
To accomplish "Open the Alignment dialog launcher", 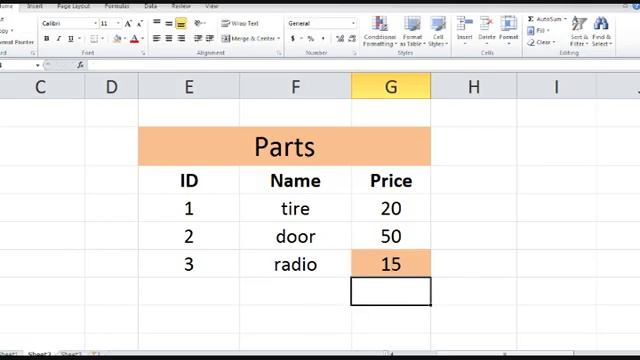I will tap(279, 53).
